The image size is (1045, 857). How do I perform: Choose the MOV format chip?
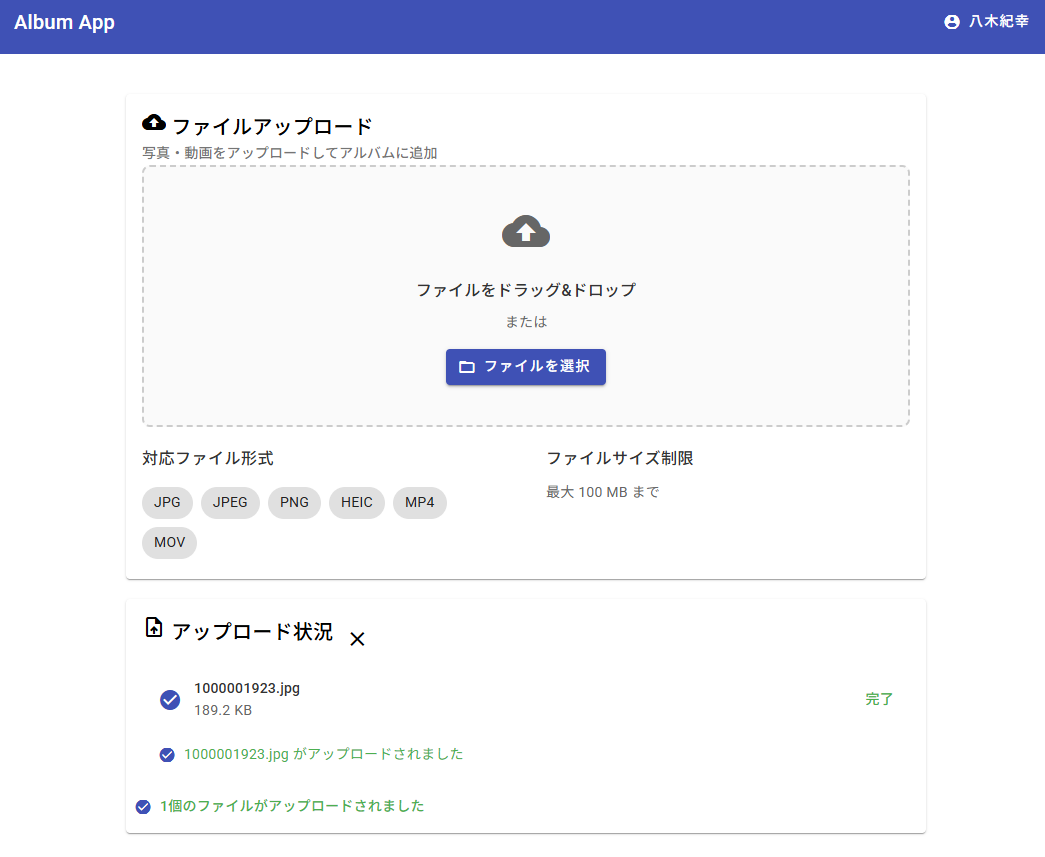click(x=169, y=543)
